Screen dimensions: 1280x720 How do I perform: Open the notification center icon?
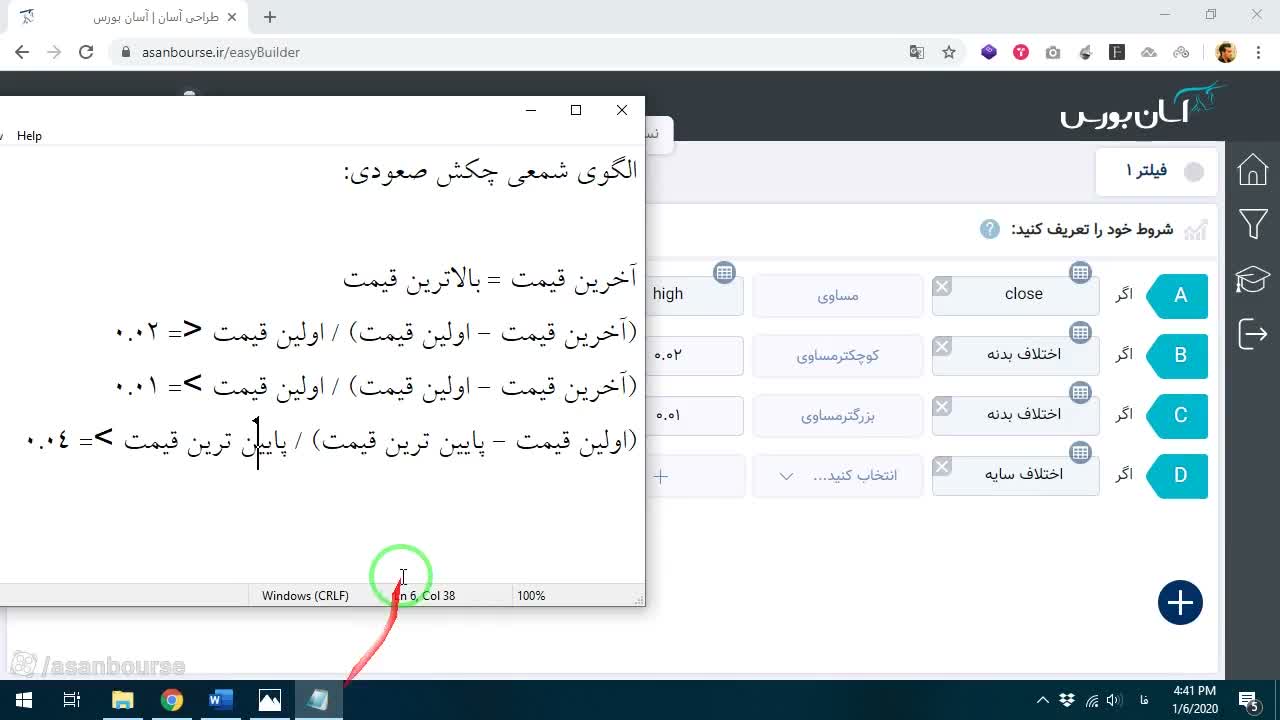(1248, 700)
